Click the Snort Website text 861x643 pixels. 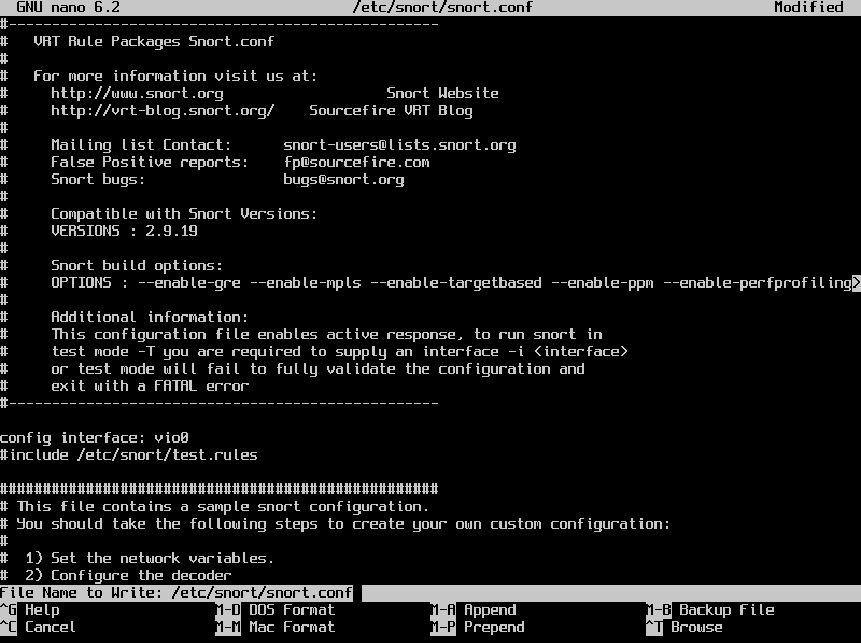(x=443, y=93)
